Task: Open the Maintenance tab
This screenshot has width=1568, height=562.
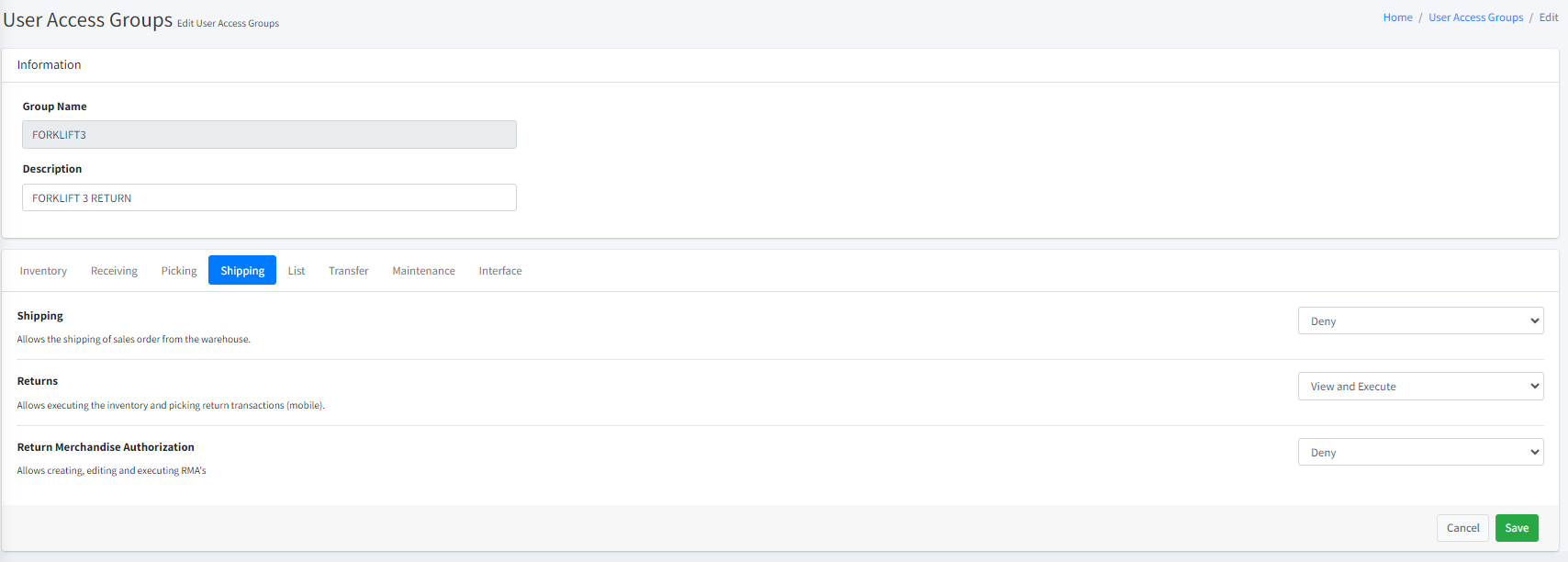Action: [423, 271]
